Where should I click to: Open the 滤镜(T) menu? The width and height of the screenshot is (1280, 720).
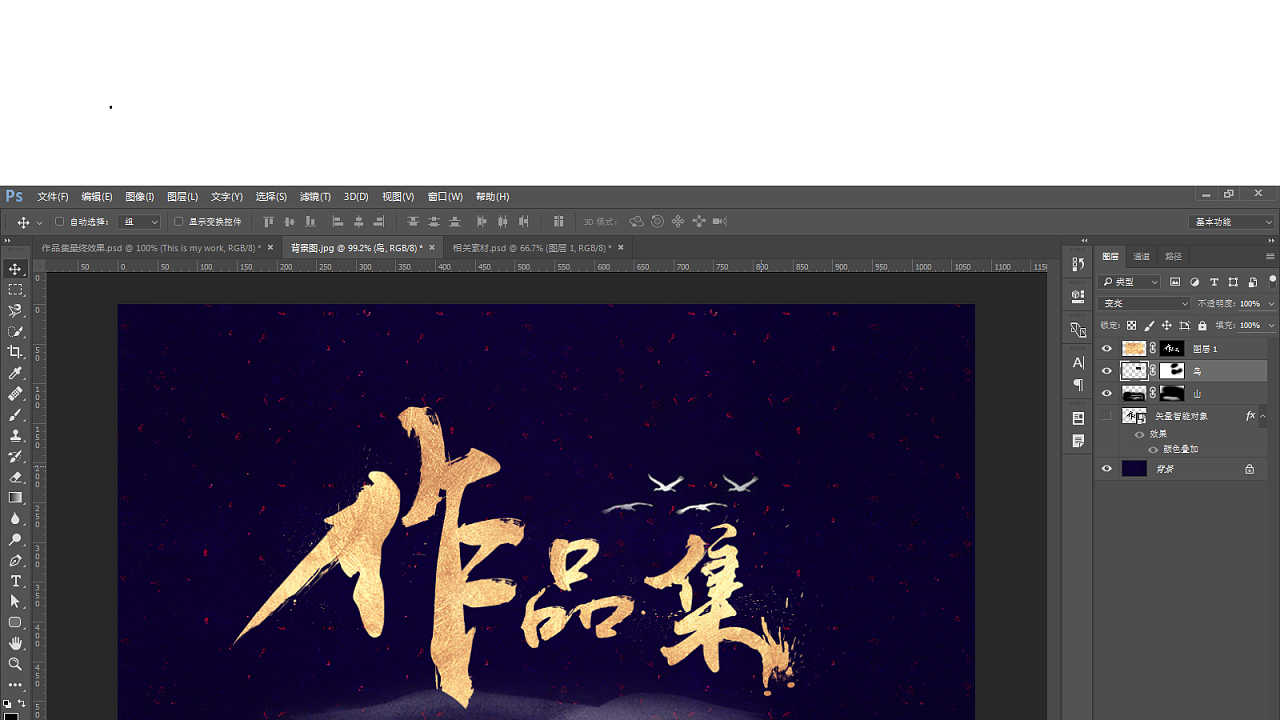pyautogui.click(x=315, y=197)
